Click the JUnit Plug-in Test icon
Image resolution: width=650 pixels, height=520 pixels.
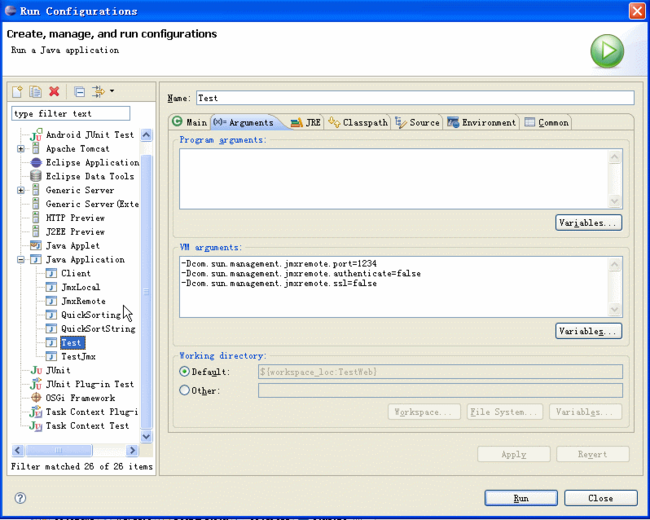click(36, 384)
